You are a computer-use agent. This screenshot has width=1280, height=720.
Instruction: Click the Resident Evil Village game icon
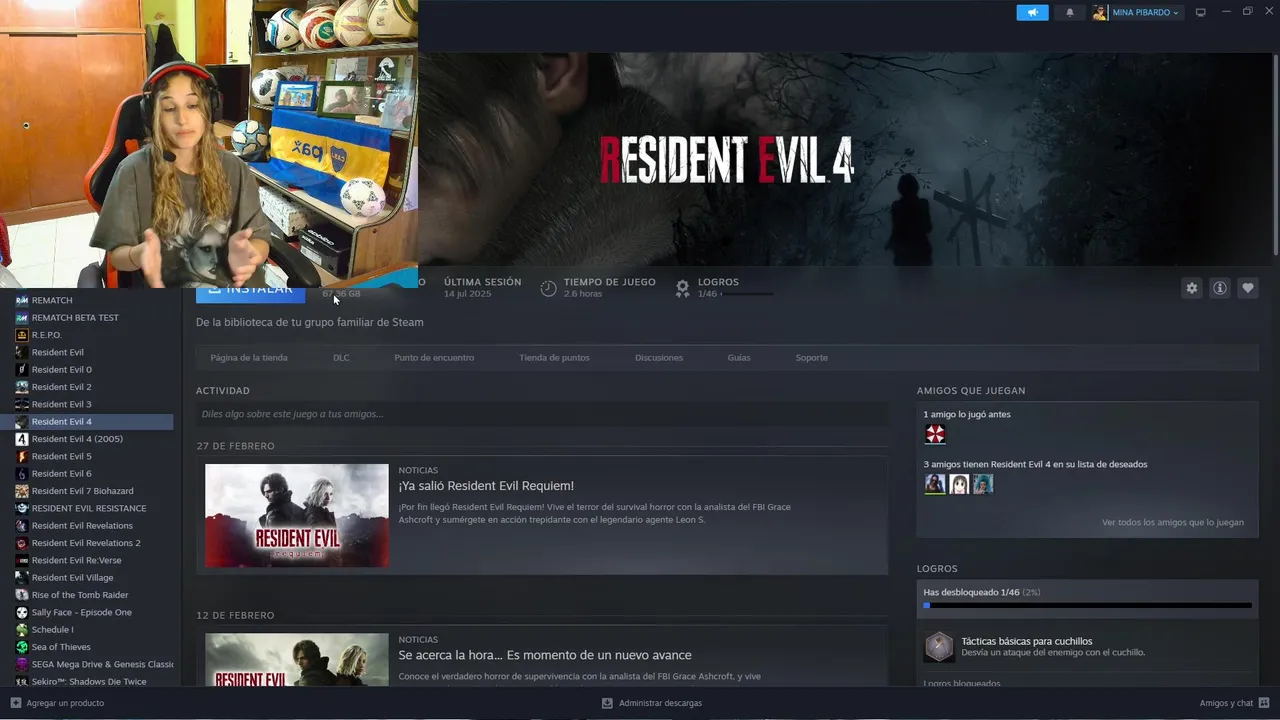[x=22, y=578]
